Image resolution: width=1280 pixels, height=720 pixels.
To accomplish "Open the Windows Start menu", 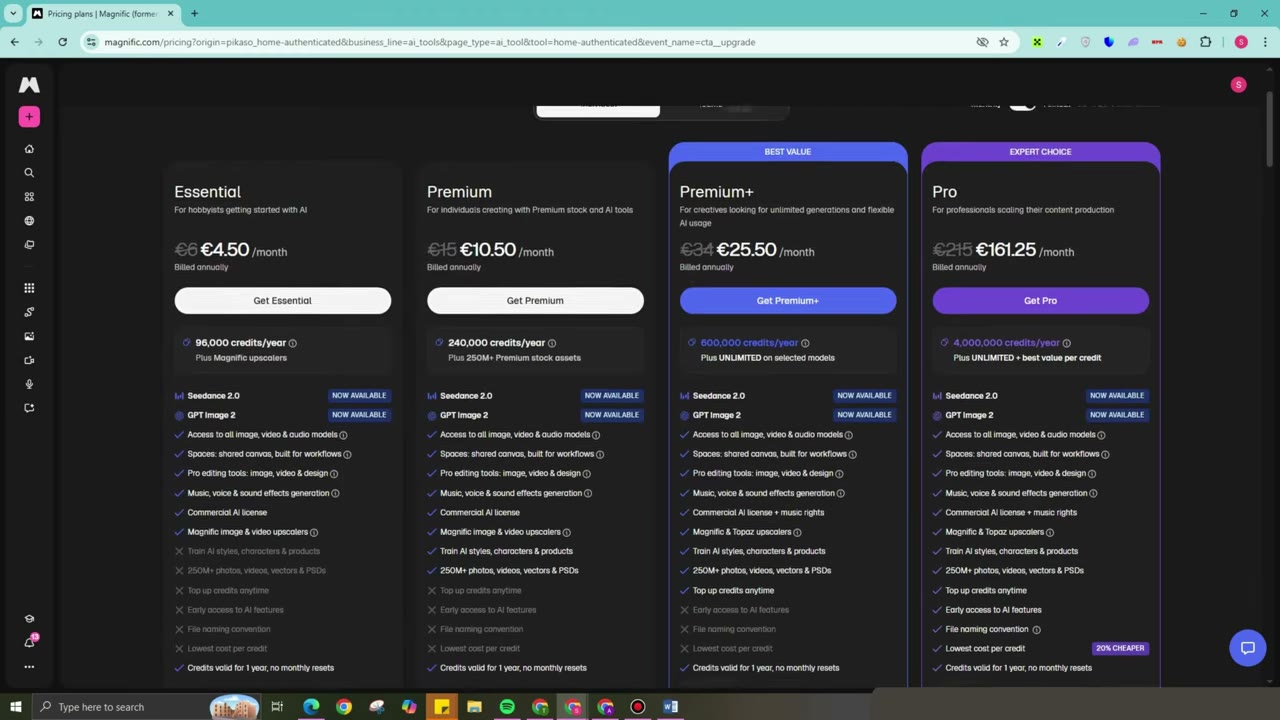I will 15,707.
